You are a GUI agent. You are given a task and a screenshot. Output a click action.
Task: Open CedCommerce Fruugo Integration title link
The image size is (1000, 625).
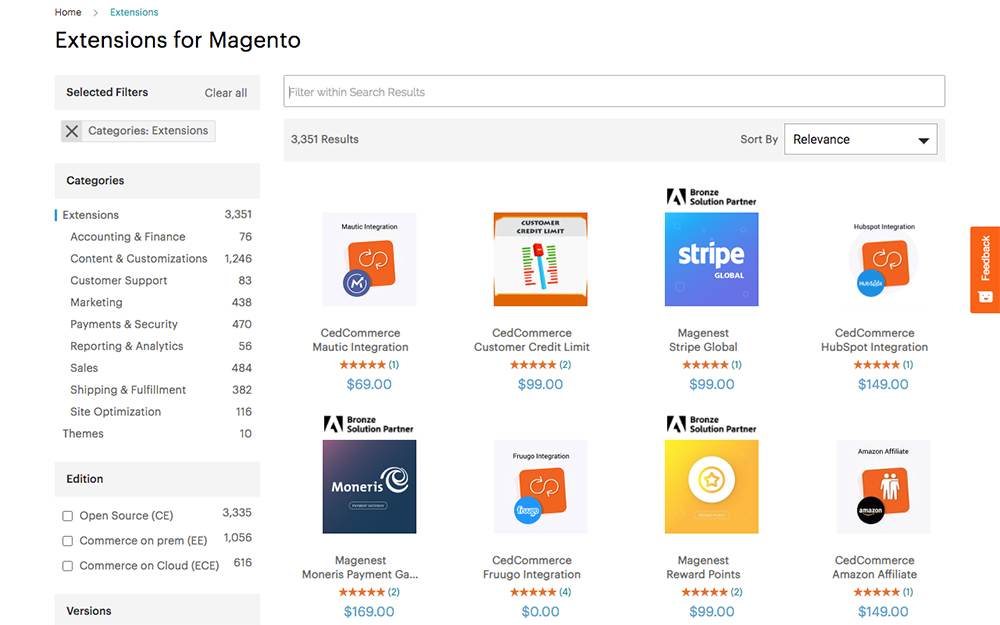[x=532, y=567]
